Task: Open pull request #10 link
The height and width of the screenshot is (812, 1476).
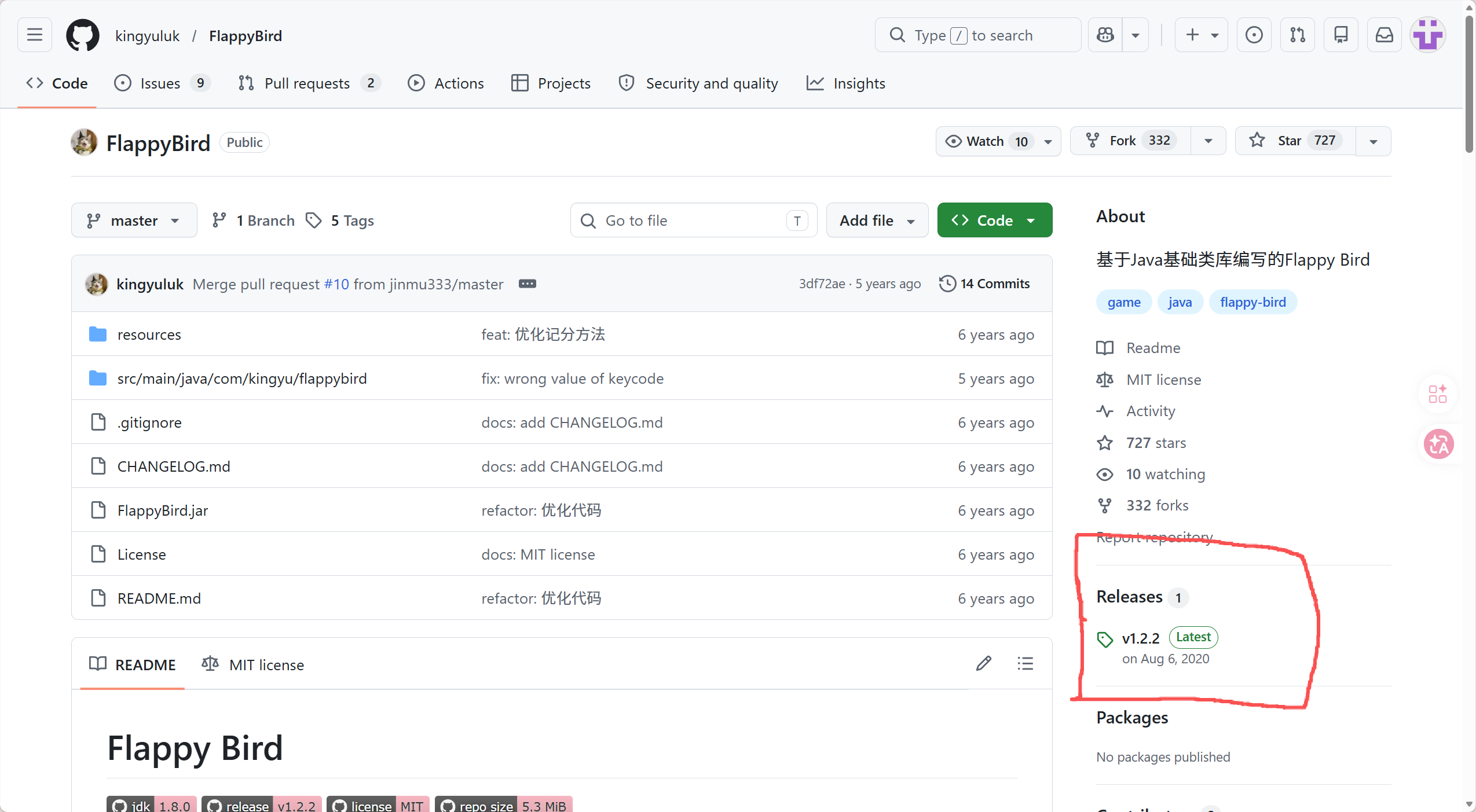Action: click(x=336, y=284)
